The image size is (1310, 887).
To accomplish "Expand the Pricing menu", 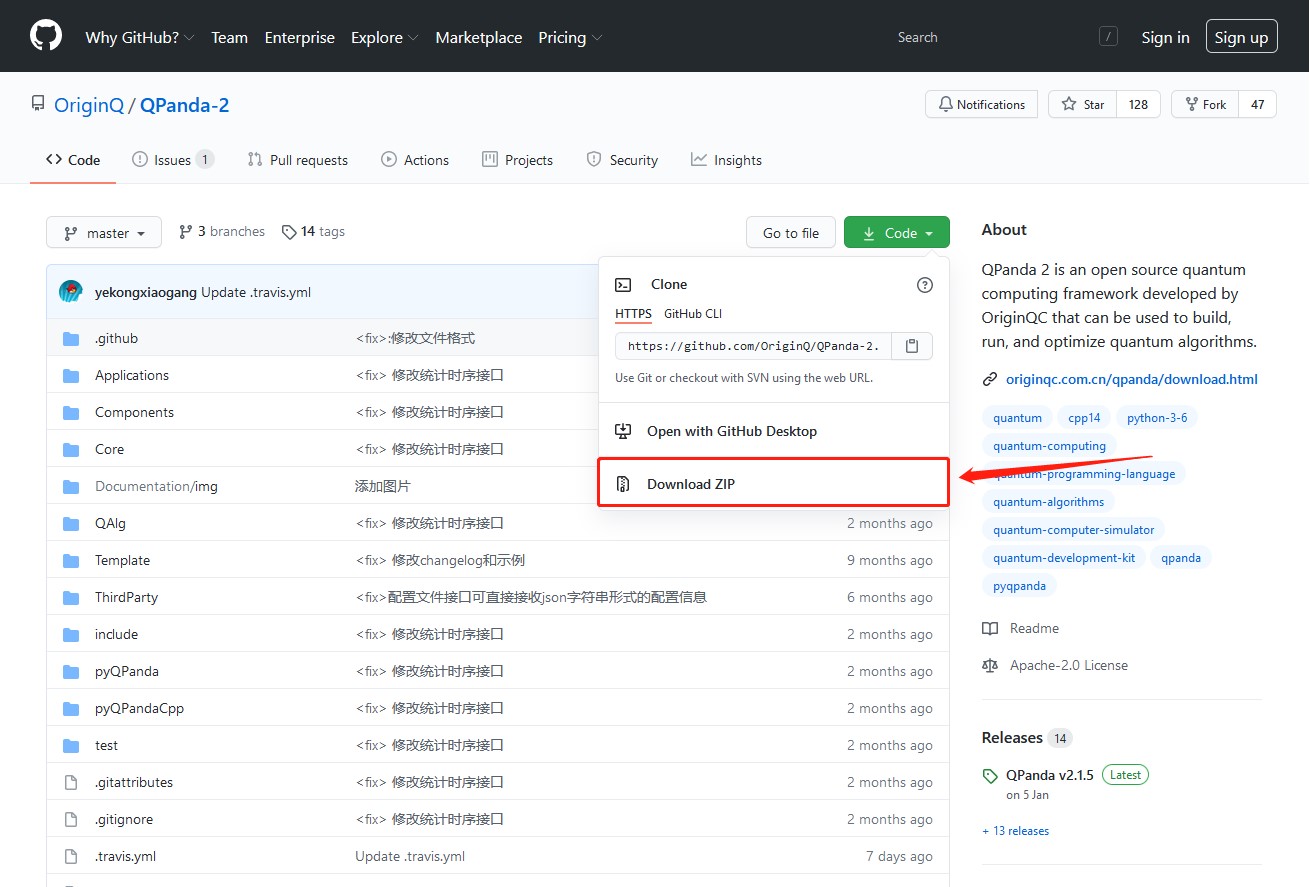I will pos(570,38).
